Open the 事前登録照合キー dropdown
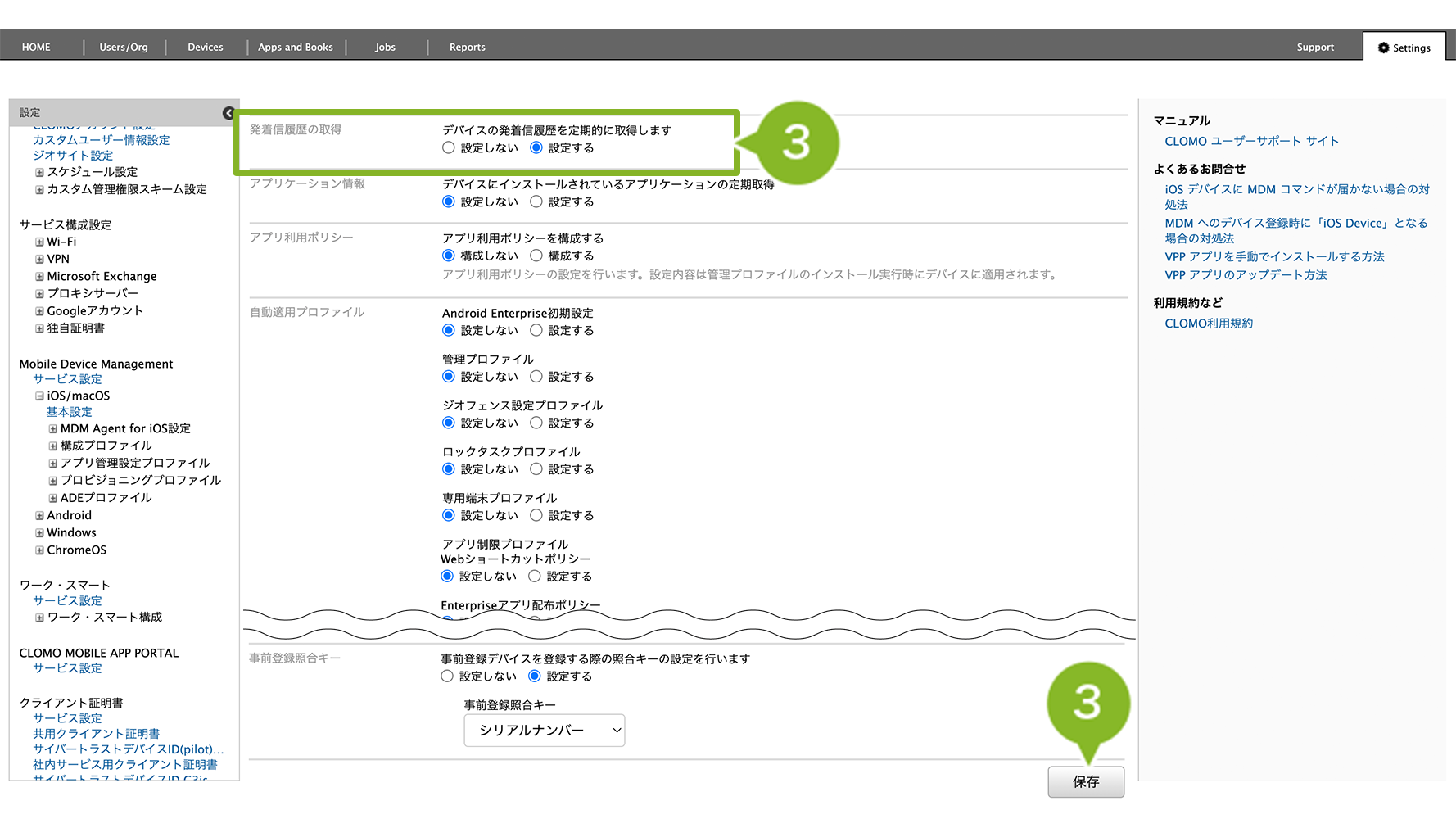Image resolution: width=1456 pixels, height=819 pixels. (544, 731)
